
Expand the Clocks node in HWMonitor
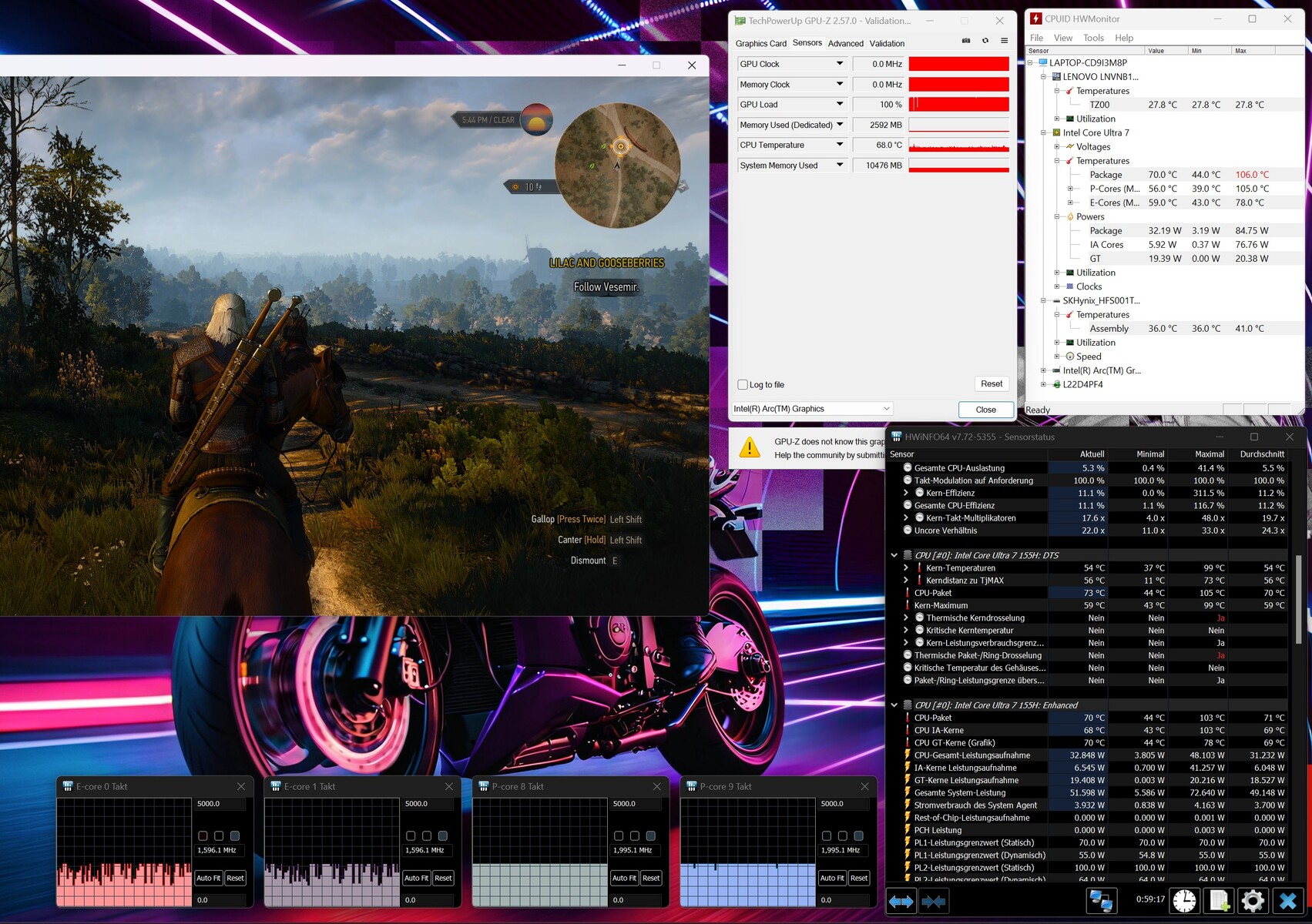coord(1057,286)
